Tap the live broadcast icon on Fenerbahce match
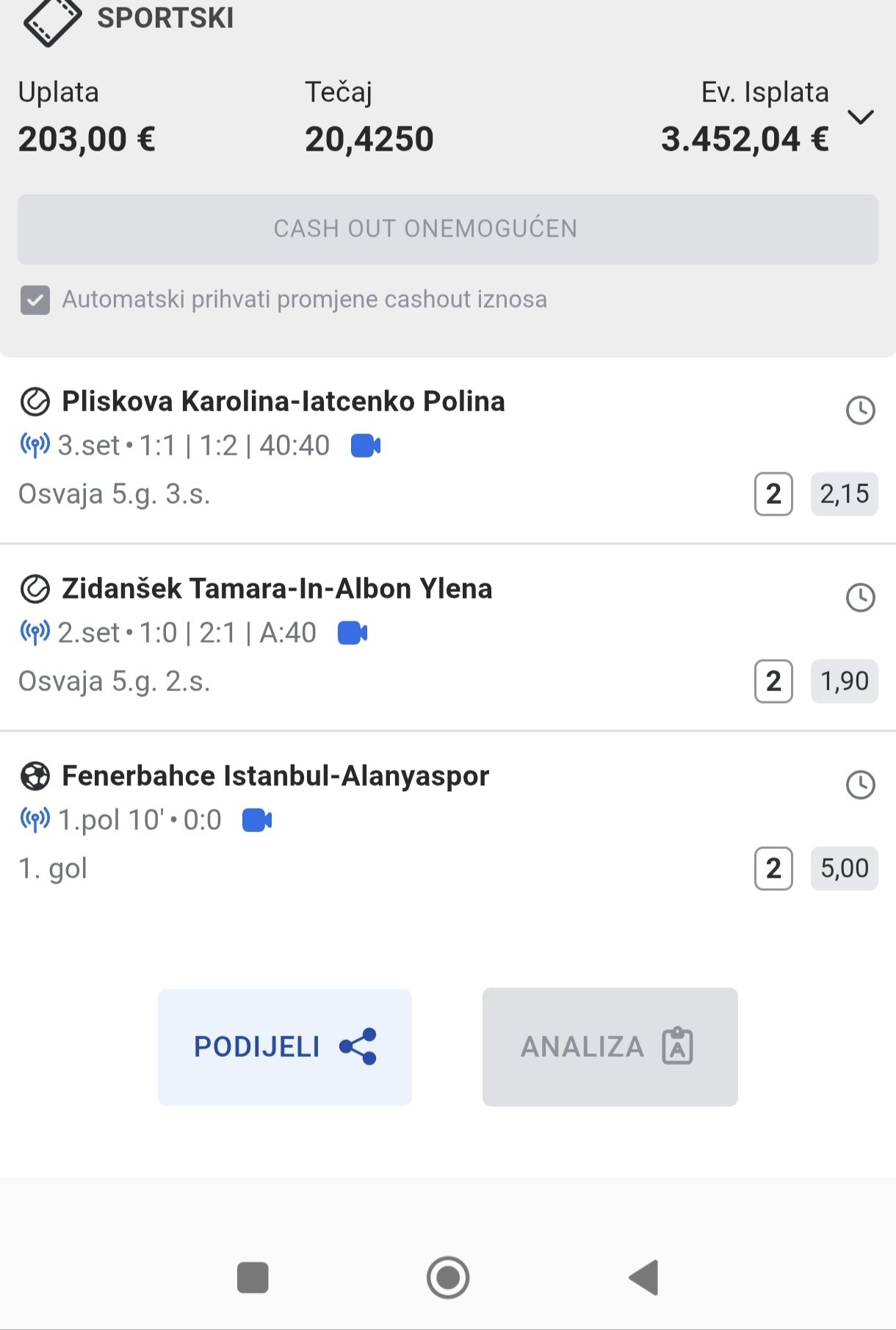This screenshot has height=1330, width=896. coord(35,820)
